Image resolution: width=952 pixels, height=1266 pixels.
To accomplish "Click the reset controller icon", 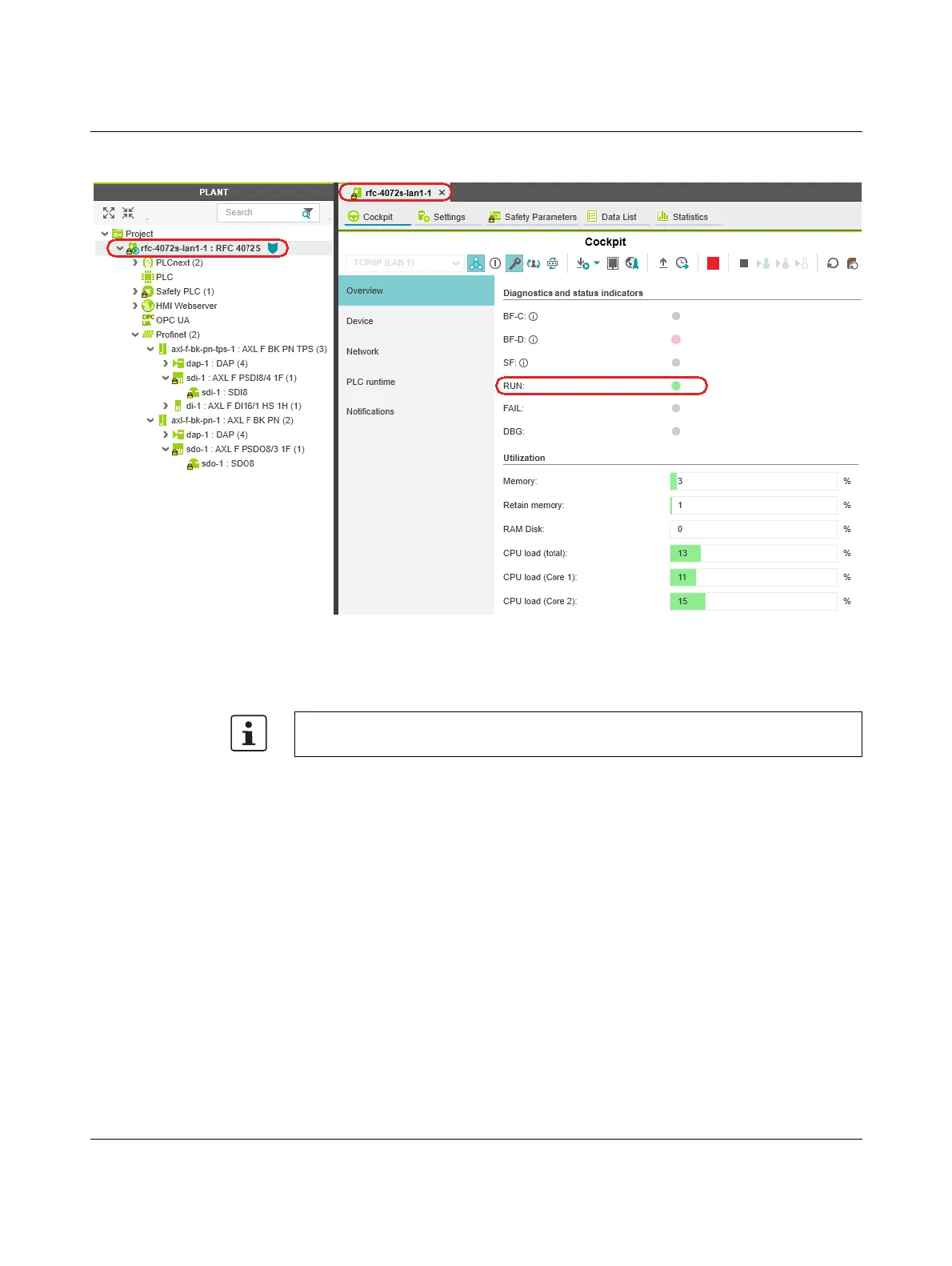I will (x=852, y=263).
